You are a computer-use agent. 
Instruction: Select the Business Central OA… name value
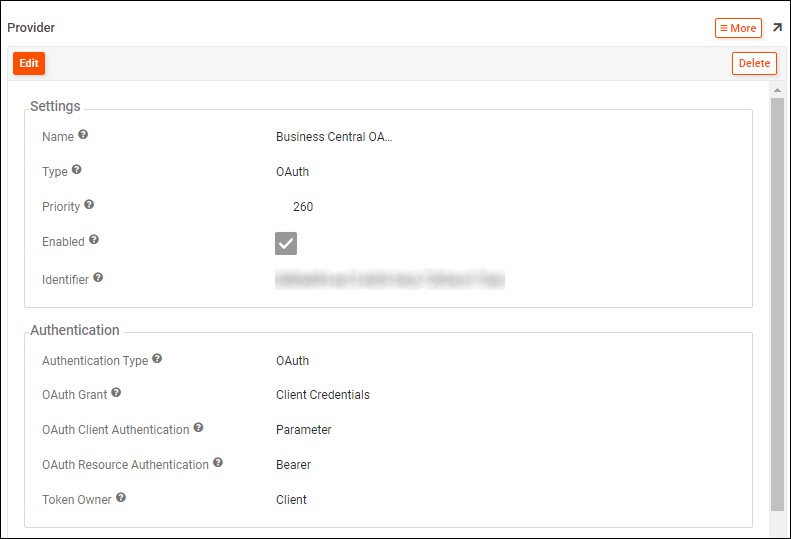tap(334, 137)
